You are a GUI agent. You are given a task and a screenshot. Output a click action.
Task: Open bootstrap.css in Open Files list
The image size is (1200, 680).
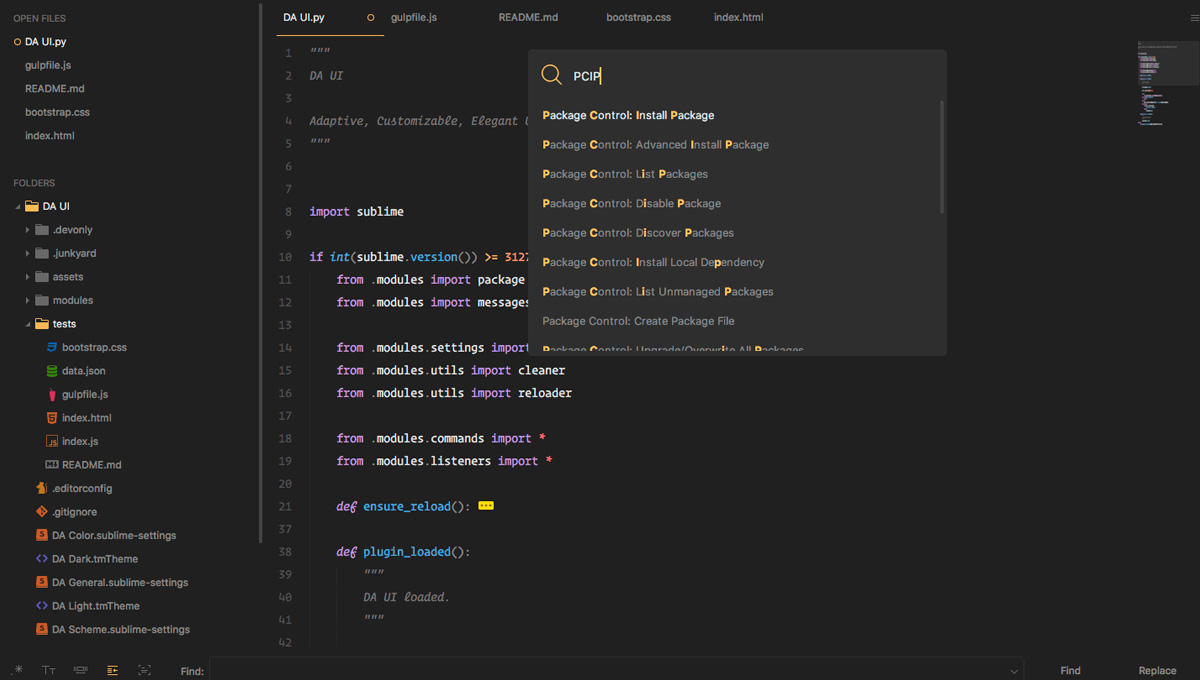[x=57, y=112]
